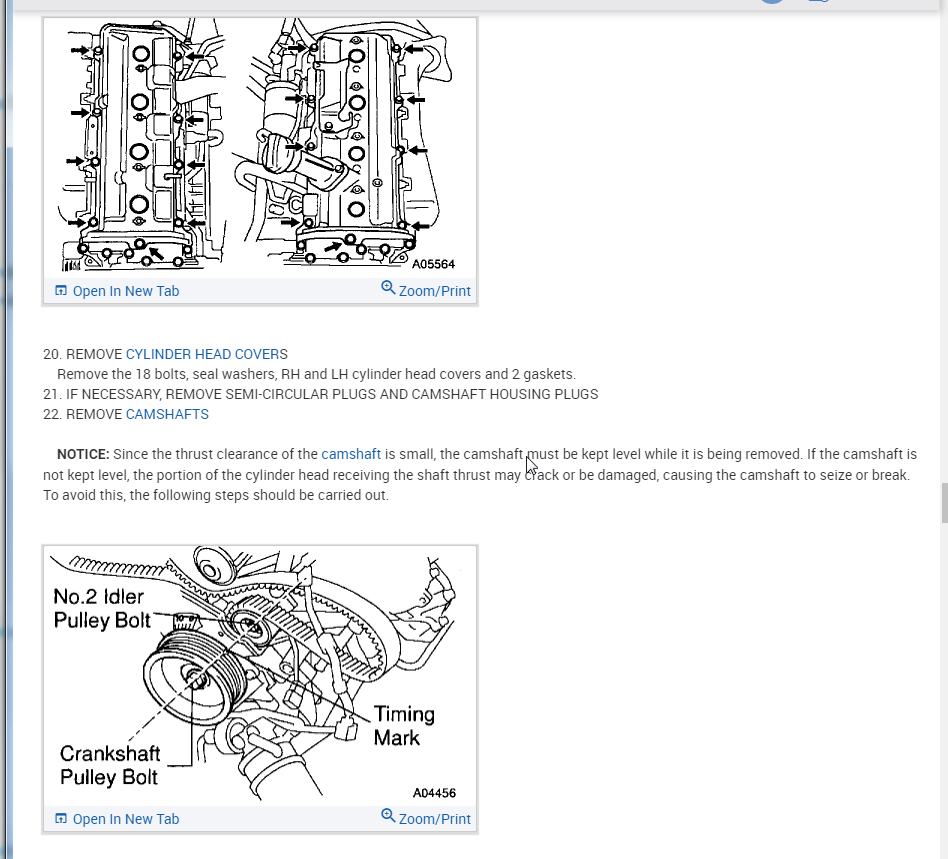948x859 pixels.
Task: Open timing mark diagram A04456 in new tab
Action: point(126,819)
